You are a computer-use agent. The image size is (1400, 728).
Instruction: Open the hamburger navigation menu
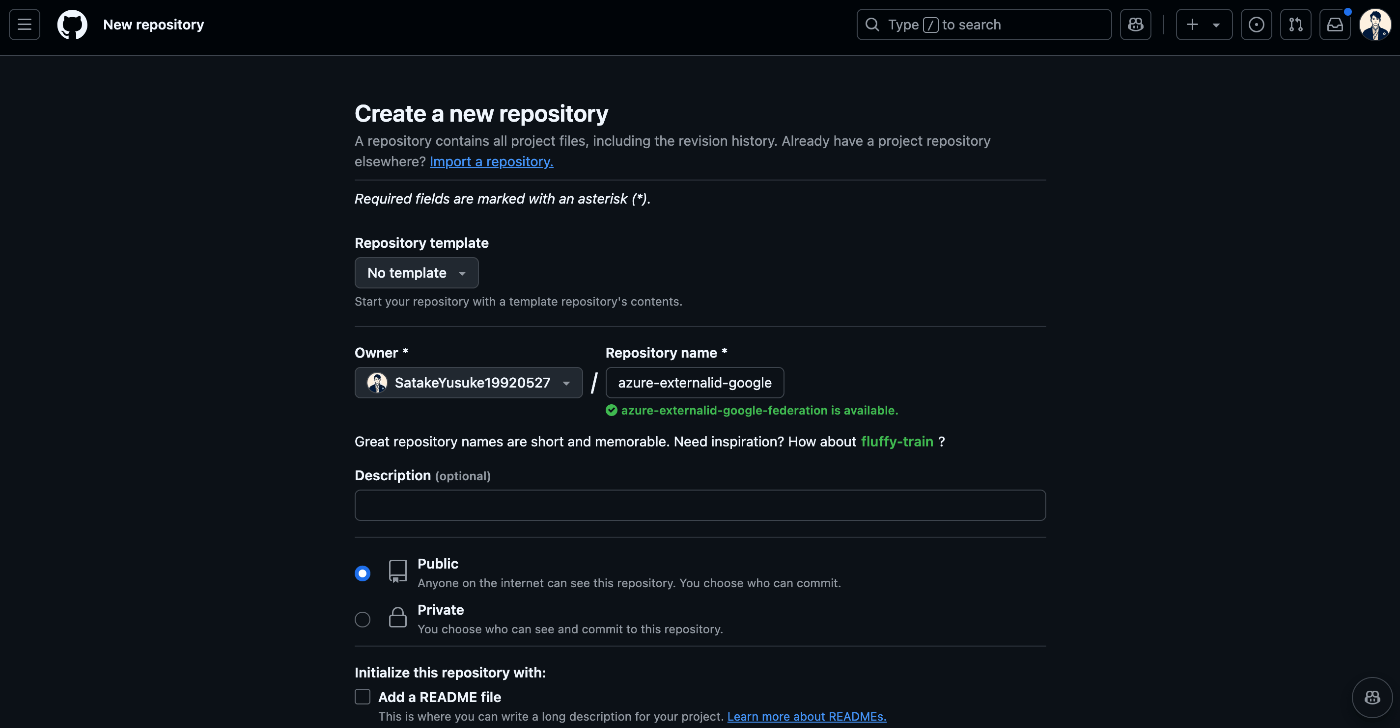point(24,25)
